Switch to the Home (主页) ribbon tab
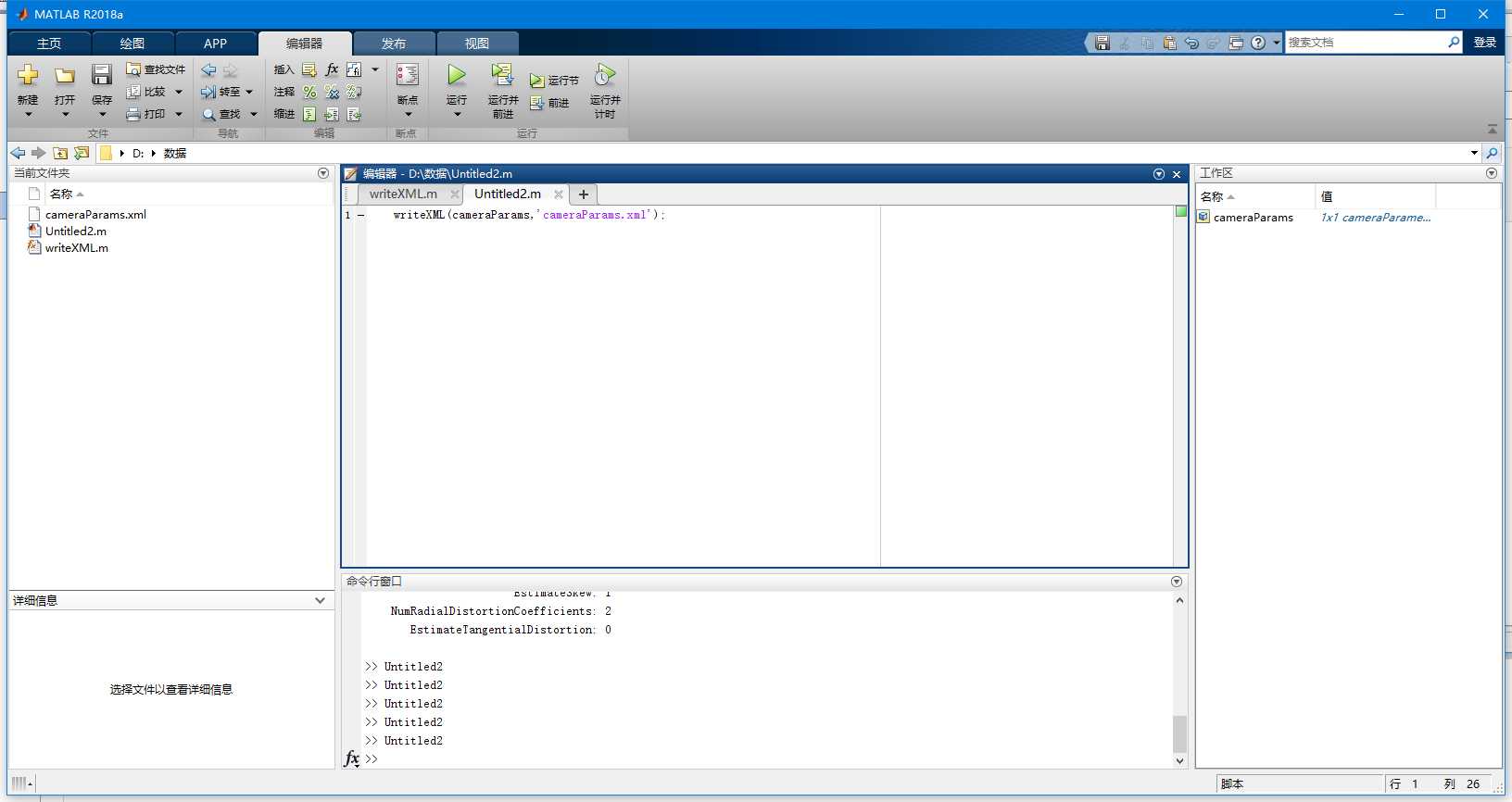Screen dimensions: 1512x802 tap(49, 44)
